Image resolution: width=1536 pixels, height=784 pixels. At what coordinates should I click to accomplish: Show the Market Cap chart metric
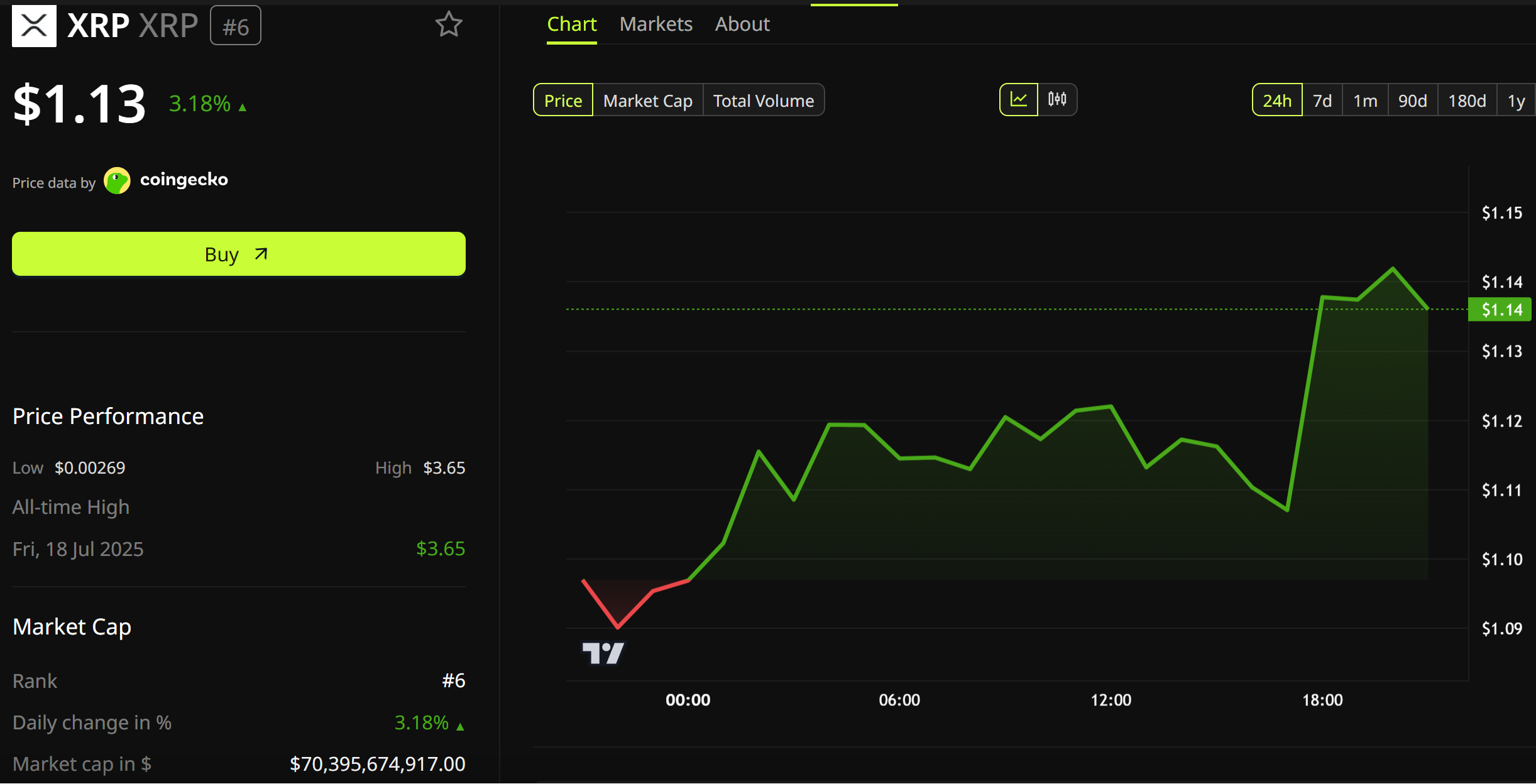[x=648, y=101]
